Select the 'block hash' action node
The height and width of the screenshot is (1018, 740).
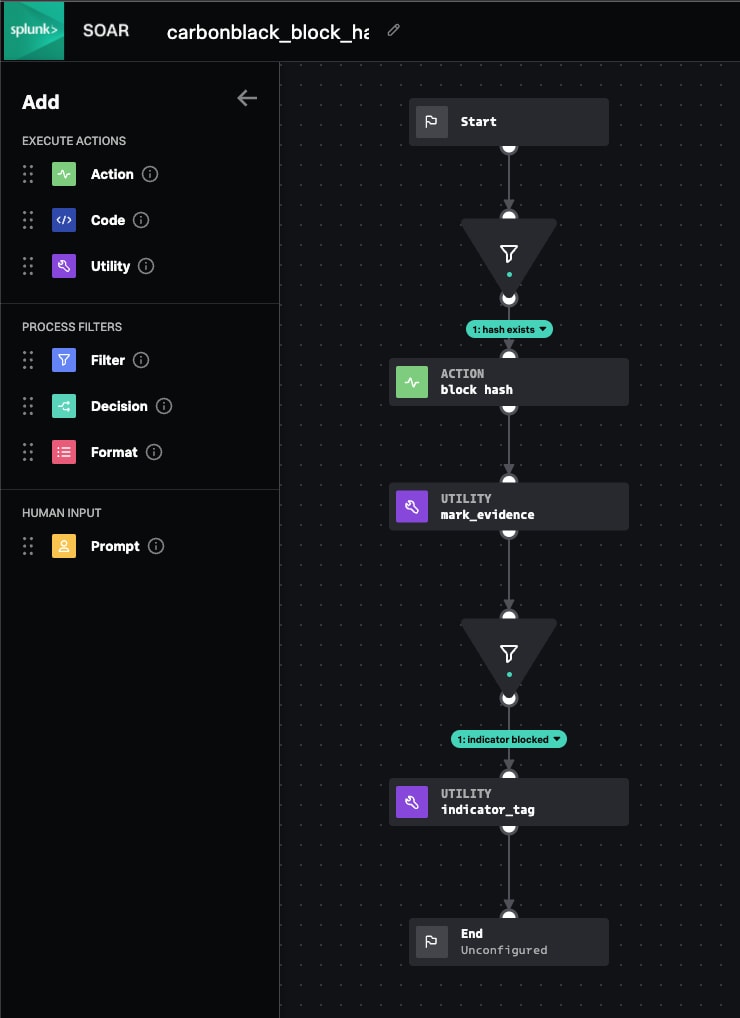click(508, 382)
